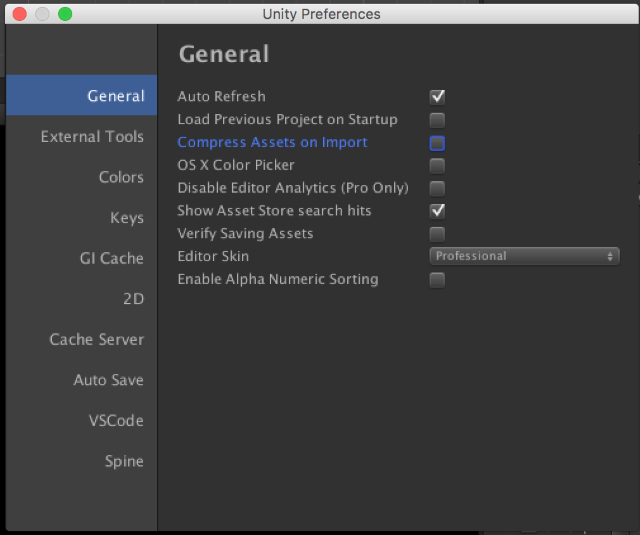Enable Verify Saving Assets checkbox
This screenshot has width=640, height=535.
437,234
